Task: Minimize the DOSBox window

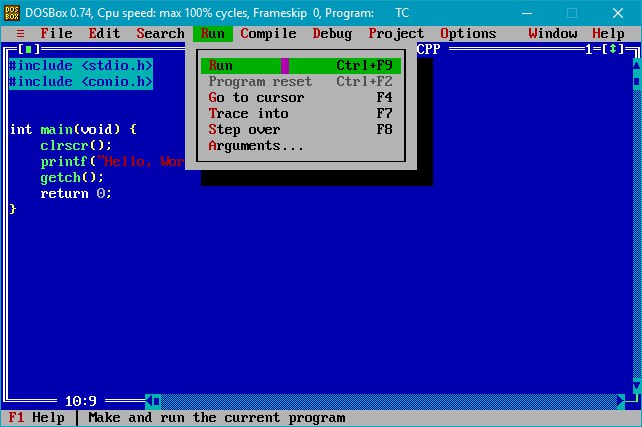Action: click(x=527, y=13)
